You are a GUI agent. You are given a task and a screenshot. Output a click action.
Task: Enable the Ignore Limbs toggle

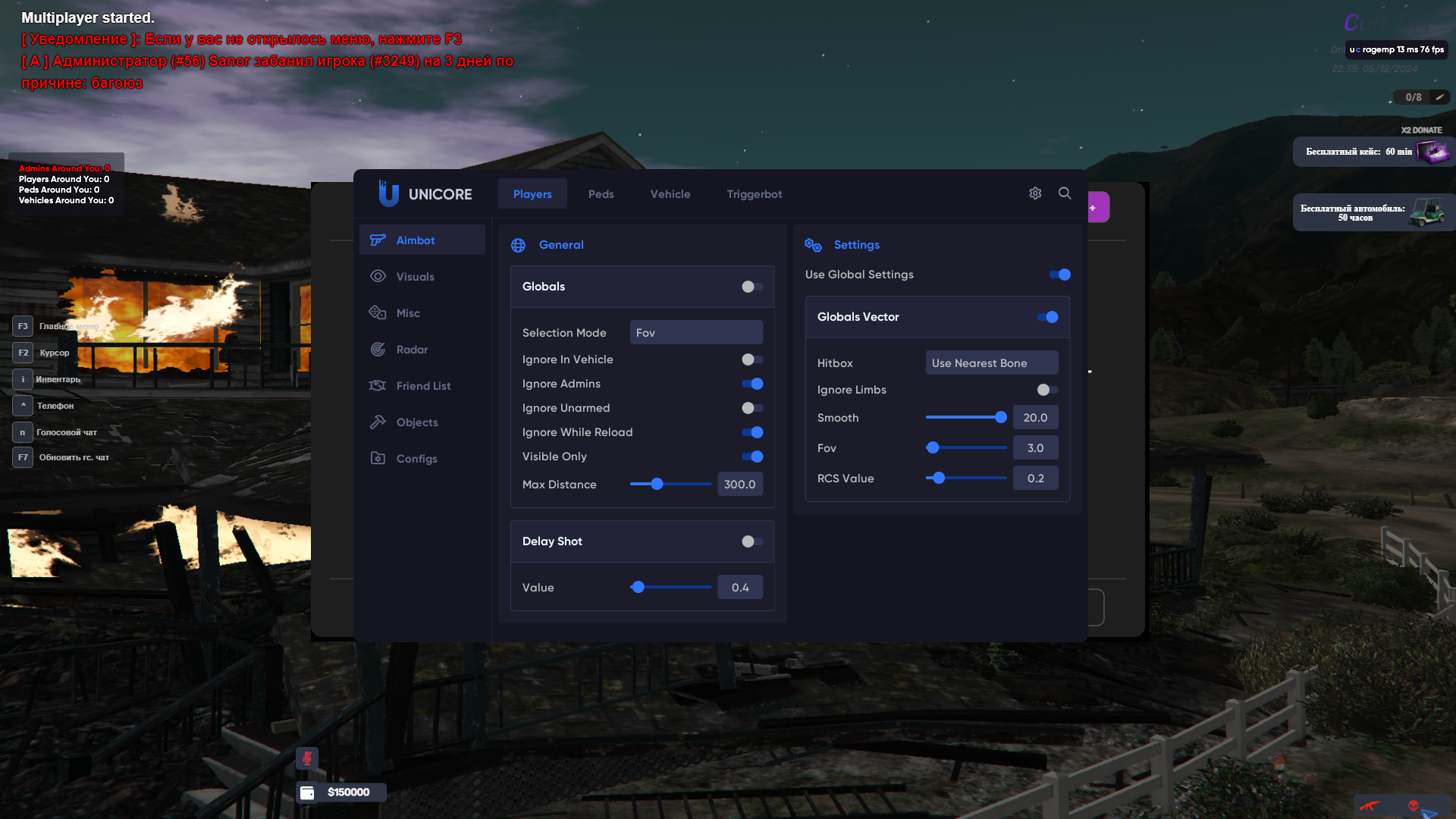[x=1047, y=390]
